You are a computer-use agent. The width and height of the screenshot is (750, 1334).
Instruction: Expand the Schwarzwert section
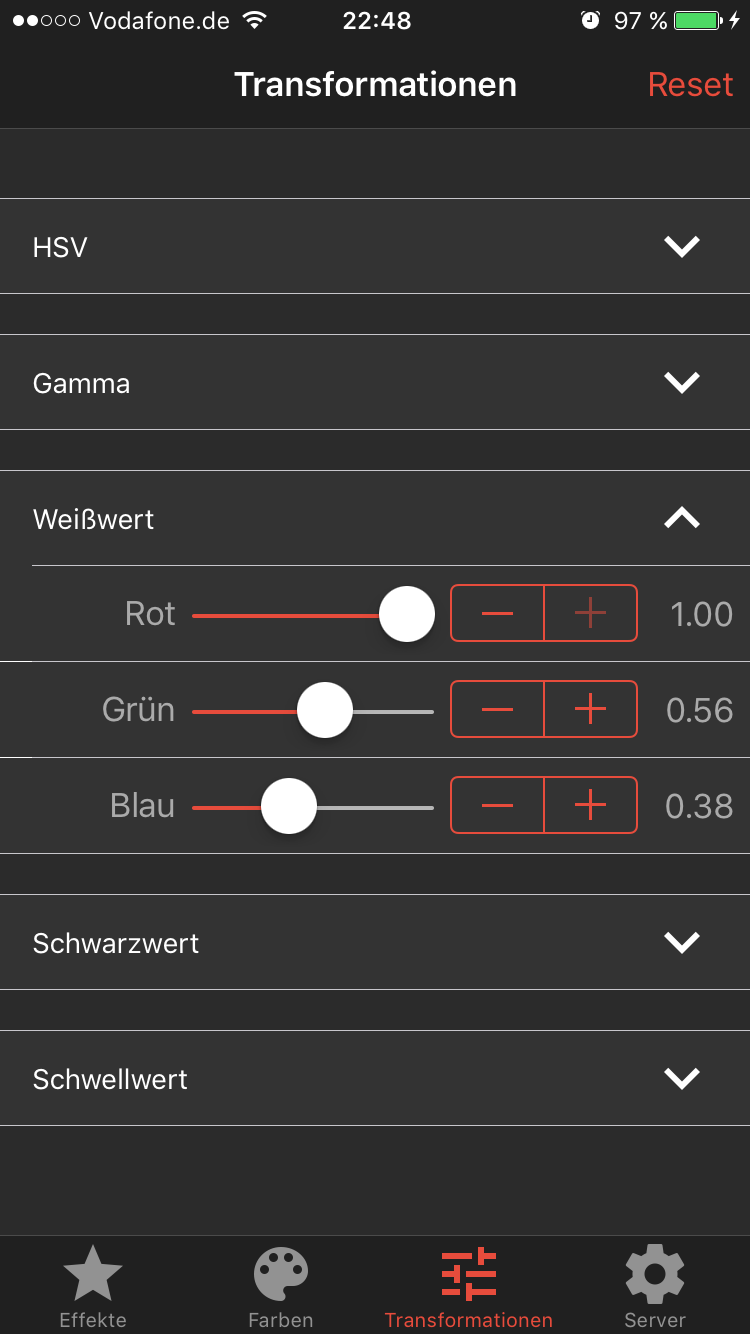(x=682, y=942)
